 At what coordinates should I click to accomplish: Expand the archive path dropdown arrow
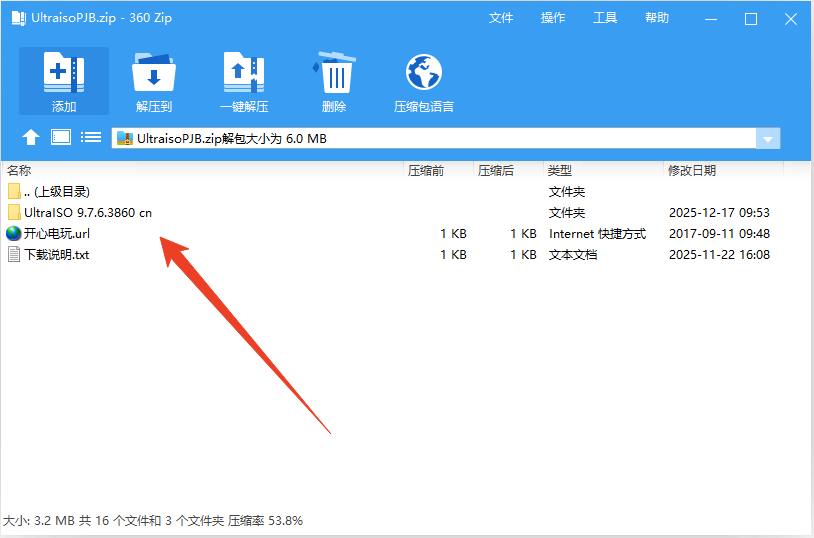click(x=768, y=139)
